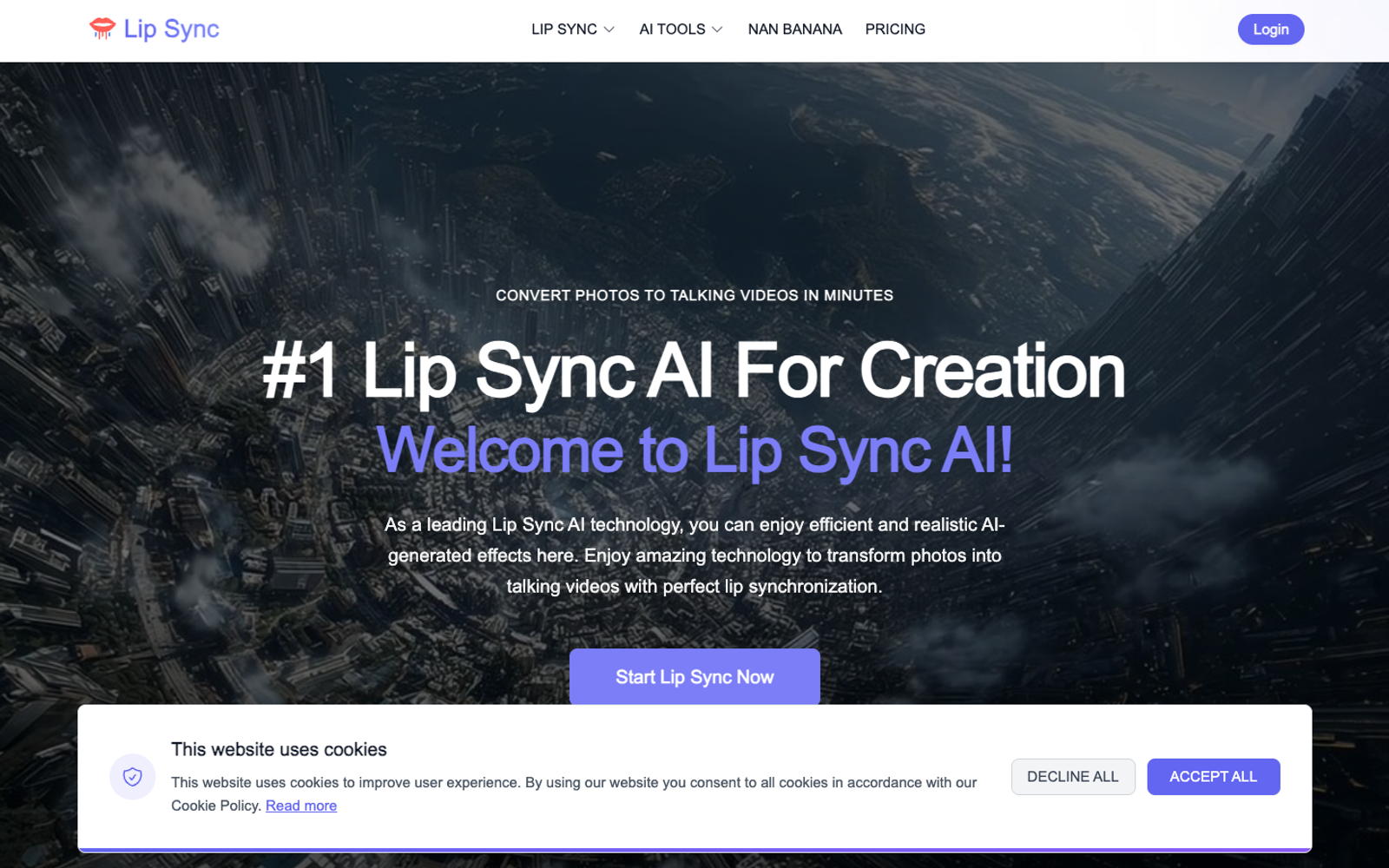Click 'This website uses cookies' title

coord(279,749)
